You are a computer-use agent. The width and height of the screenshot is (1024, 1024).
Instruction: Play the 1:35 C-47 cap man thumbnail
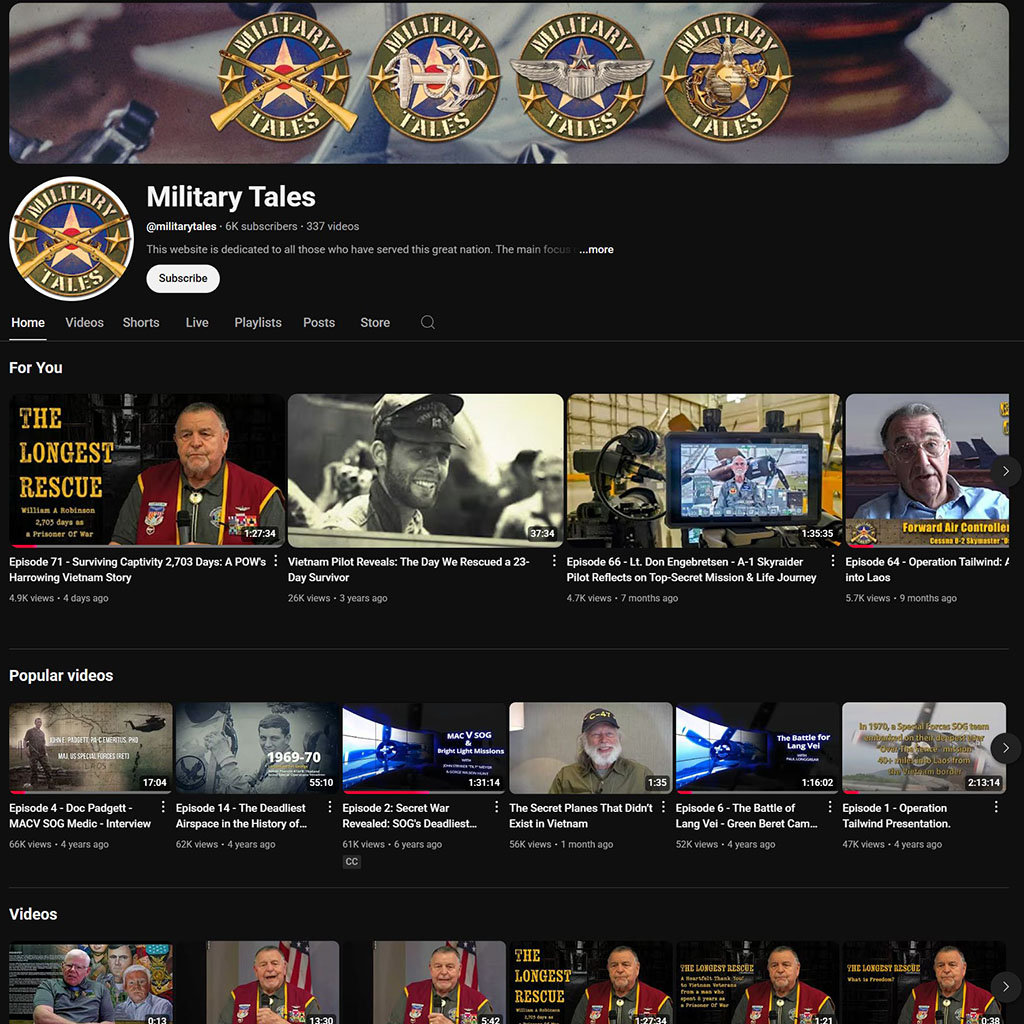[591, 748]
